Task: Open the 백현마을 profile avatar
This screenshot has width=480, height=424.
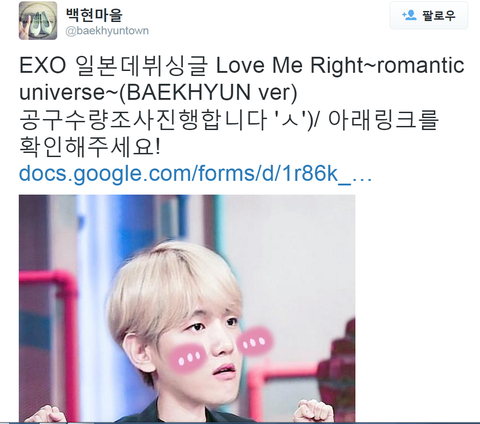Action: 38,21
